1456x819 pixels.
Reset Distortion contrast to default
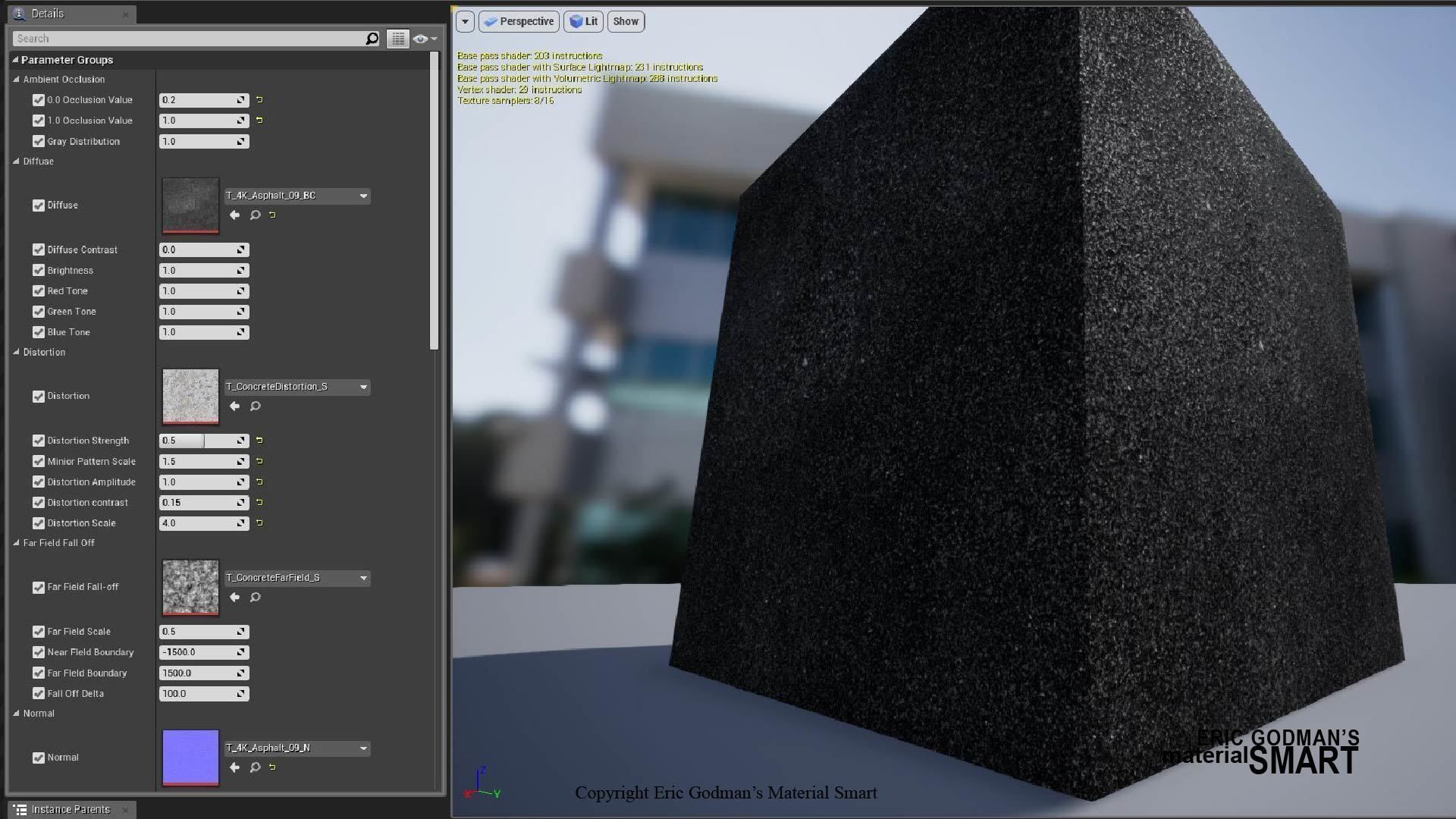[x=259, y=502]
